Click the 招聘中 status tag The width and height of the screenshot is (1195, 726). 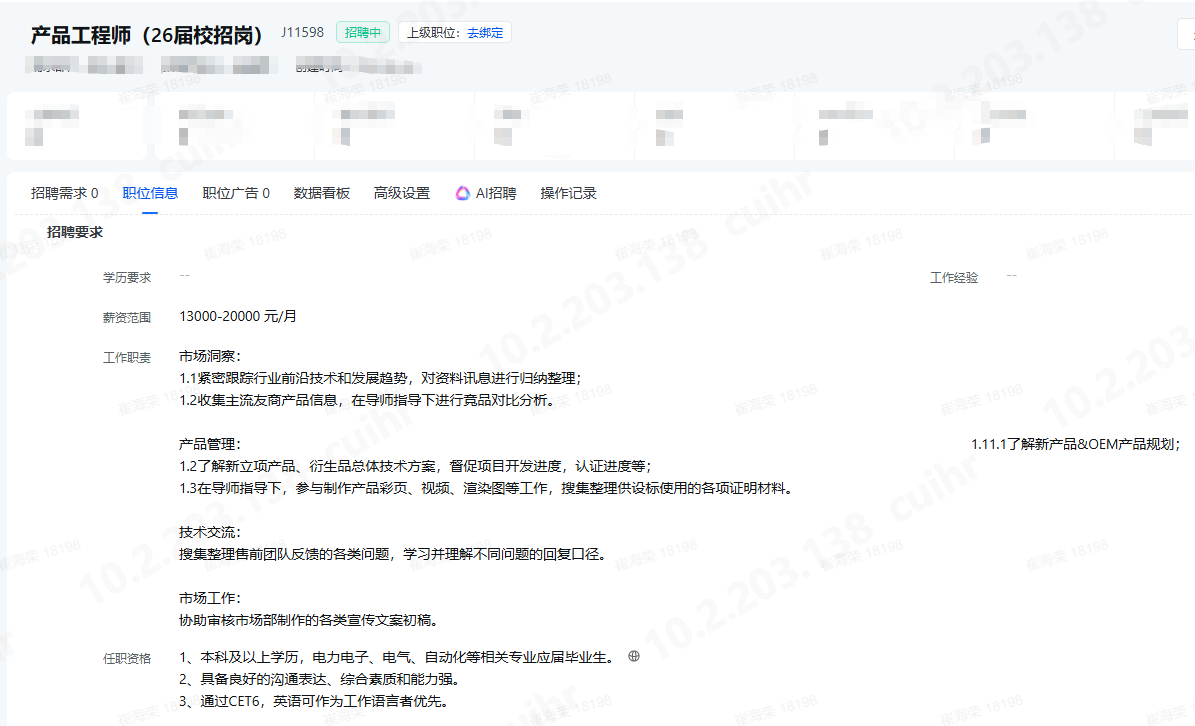point(363,33)
